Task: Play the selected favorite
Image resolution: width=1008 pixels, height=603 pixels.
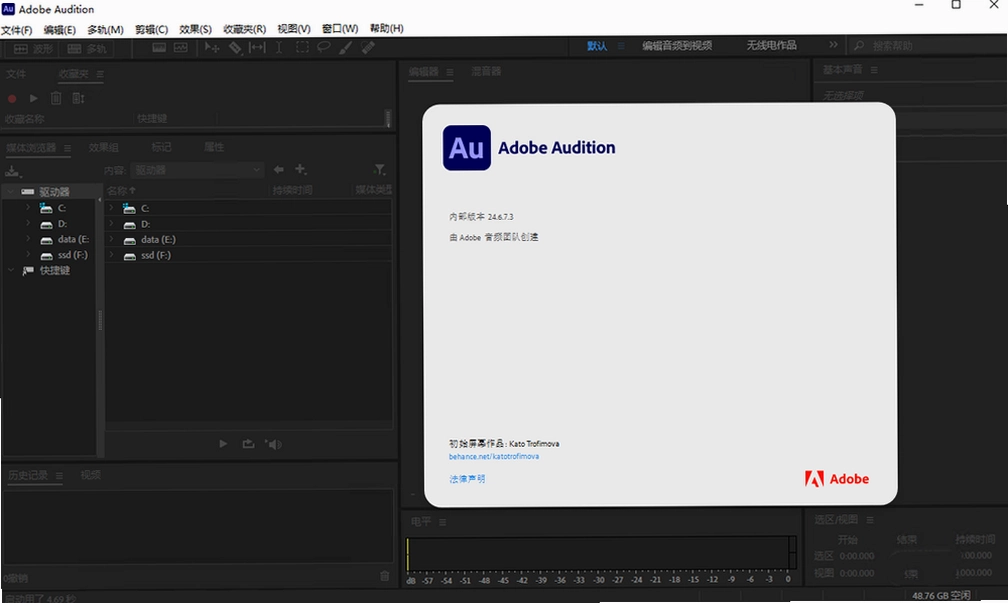Action: (x=33, y=98)
